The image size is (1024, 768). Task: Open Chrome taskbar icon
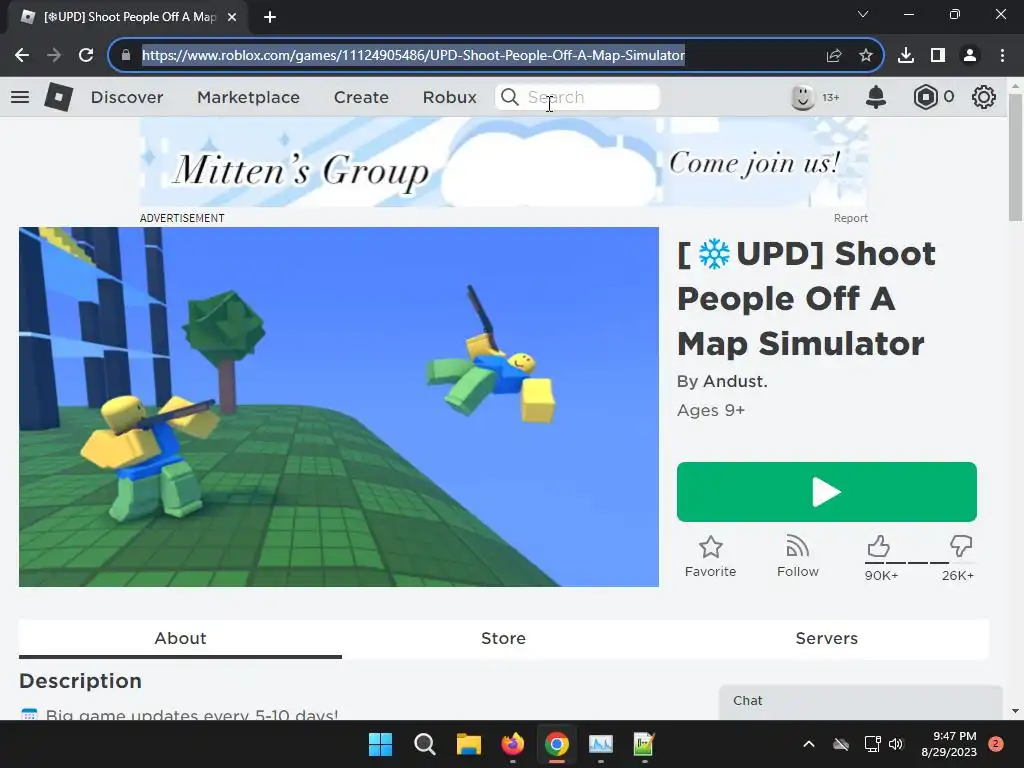coord(556,744)
